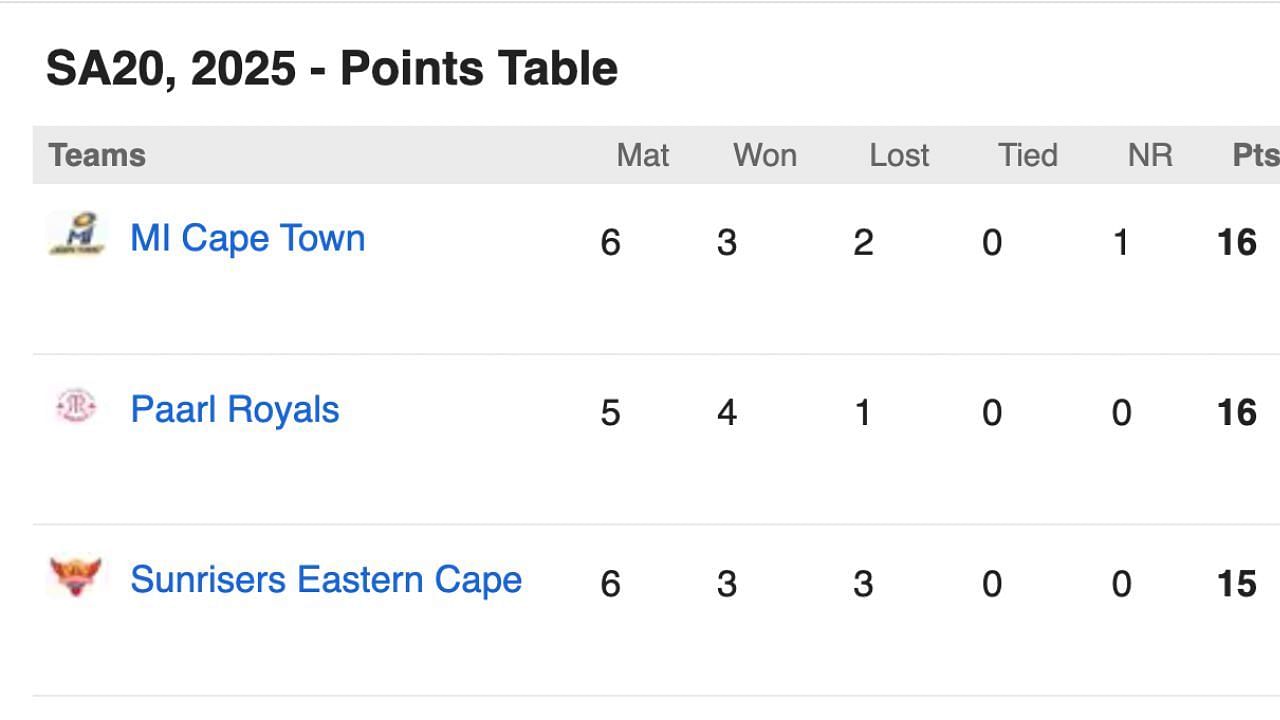The width and height of the screenshot is (1280, 720).
Task: Open the MI Cape Town team link
Action: coord(248,238)
